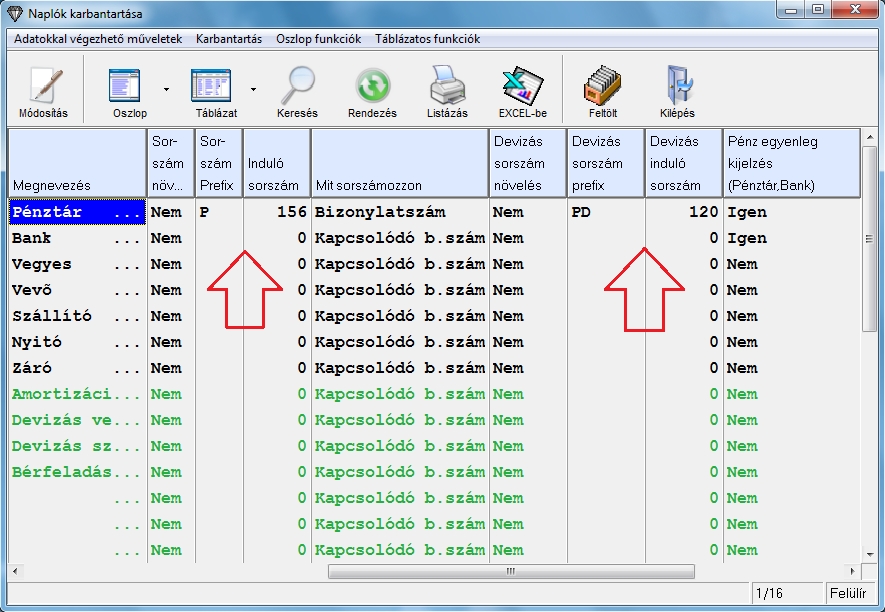Open Keresés search with magnifier icon
This screenshot has height=612, width=885.
click(x=297, y=87)
